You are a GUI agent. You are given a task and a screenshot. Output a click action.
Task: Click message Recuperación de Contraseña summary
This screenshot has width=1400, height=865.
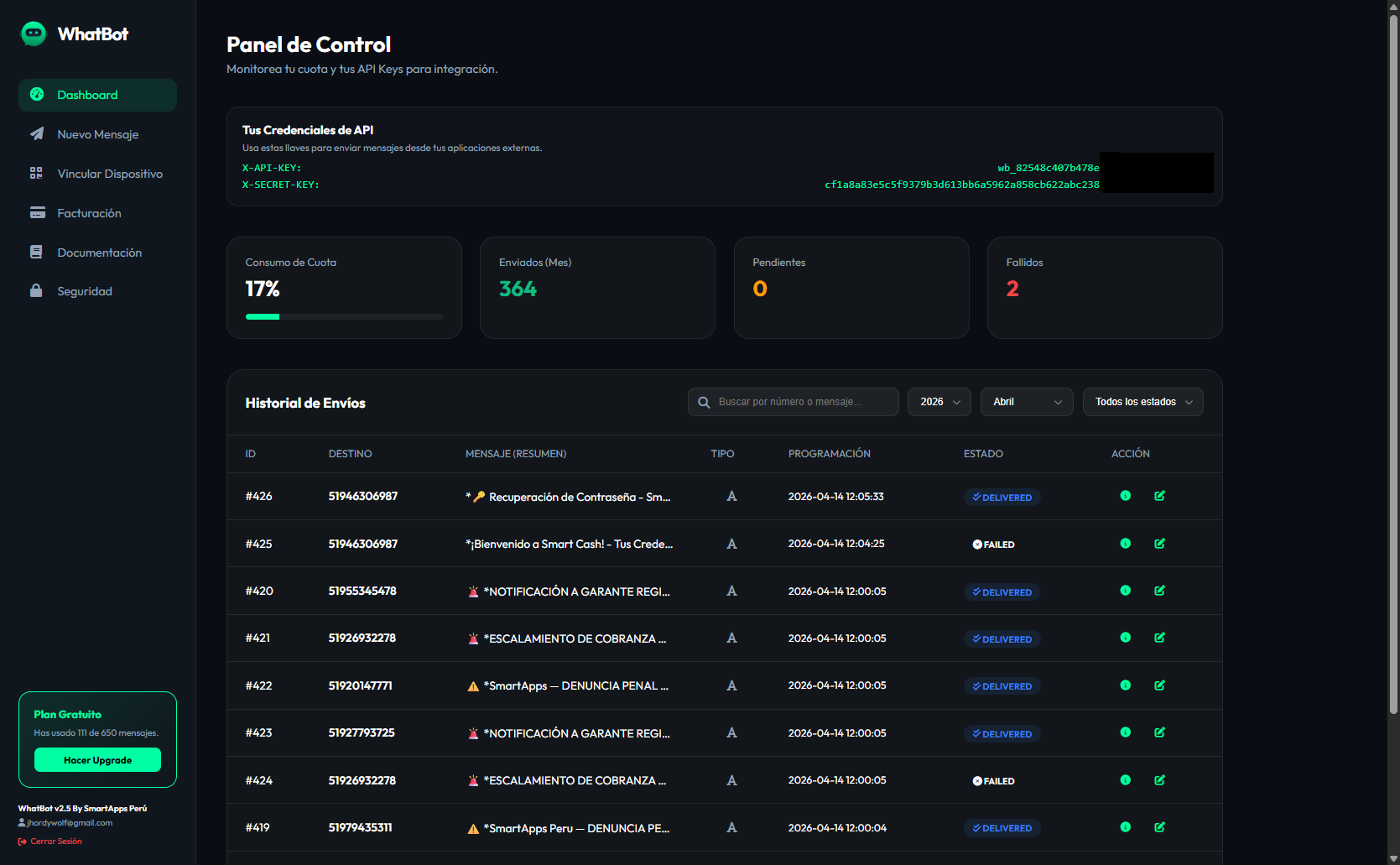coord(568,497)
